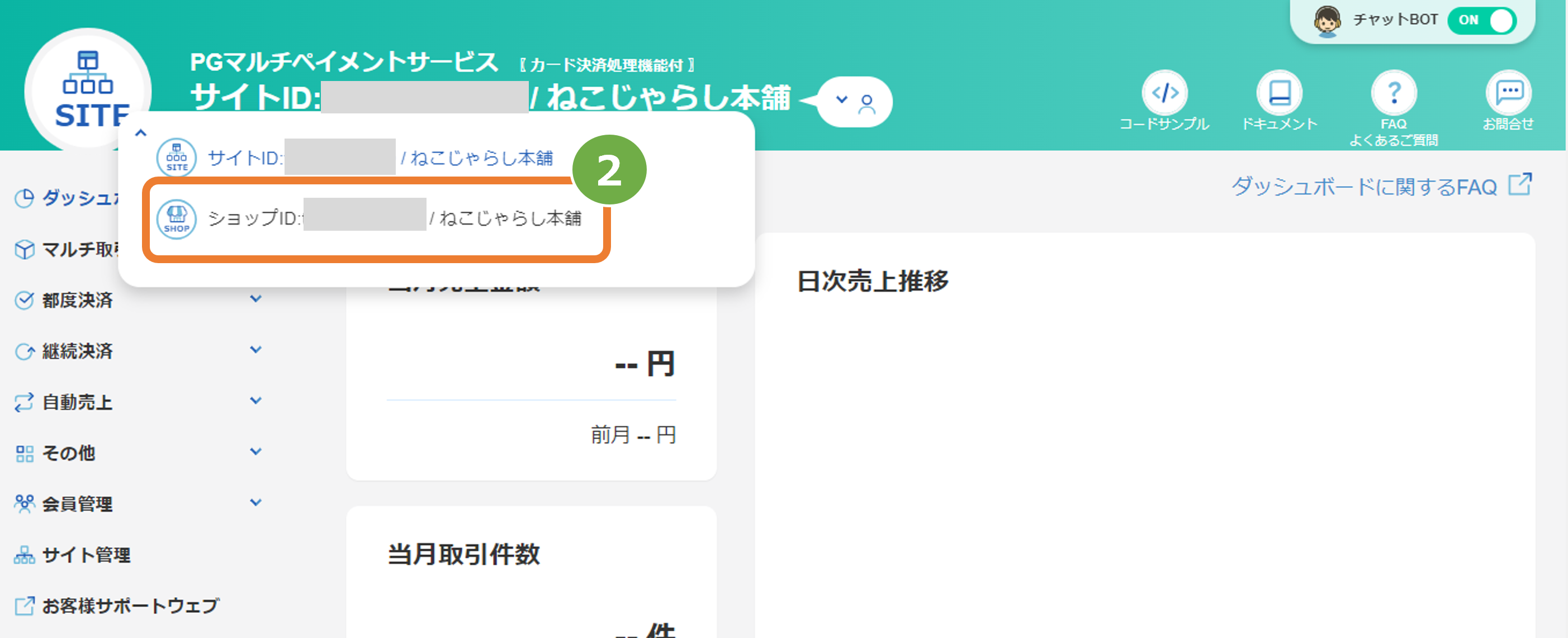
Task: Click the 日次売上推移 heading
Action: coord(873,281)
